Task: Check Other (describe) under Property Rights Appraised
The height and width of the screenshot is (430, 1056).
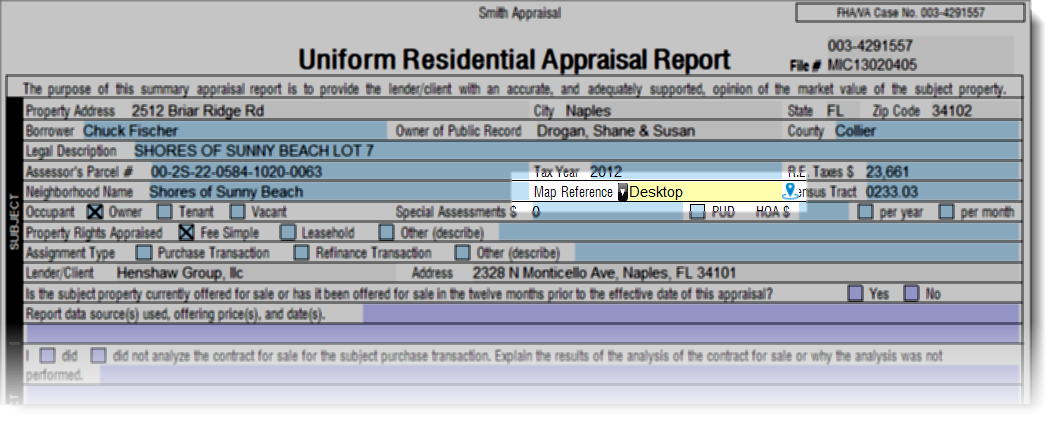Action: 386,233
